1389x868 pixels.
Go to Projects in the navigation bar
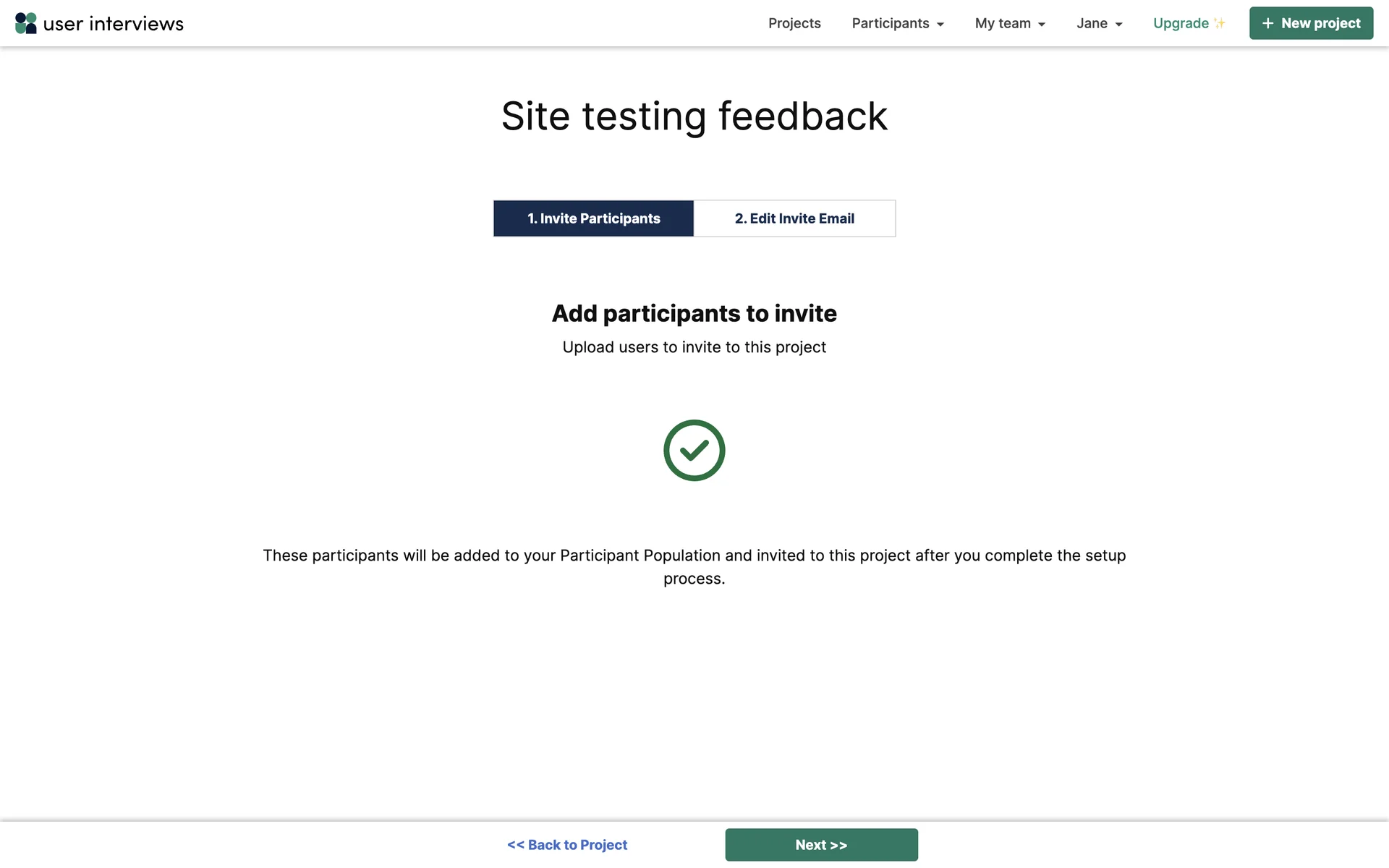(794, 23)
